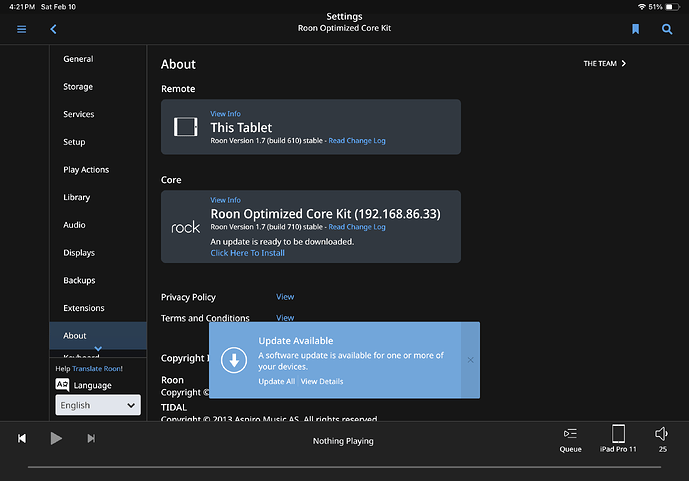
Task: Select the About settings tab
Action: [98, 336]
